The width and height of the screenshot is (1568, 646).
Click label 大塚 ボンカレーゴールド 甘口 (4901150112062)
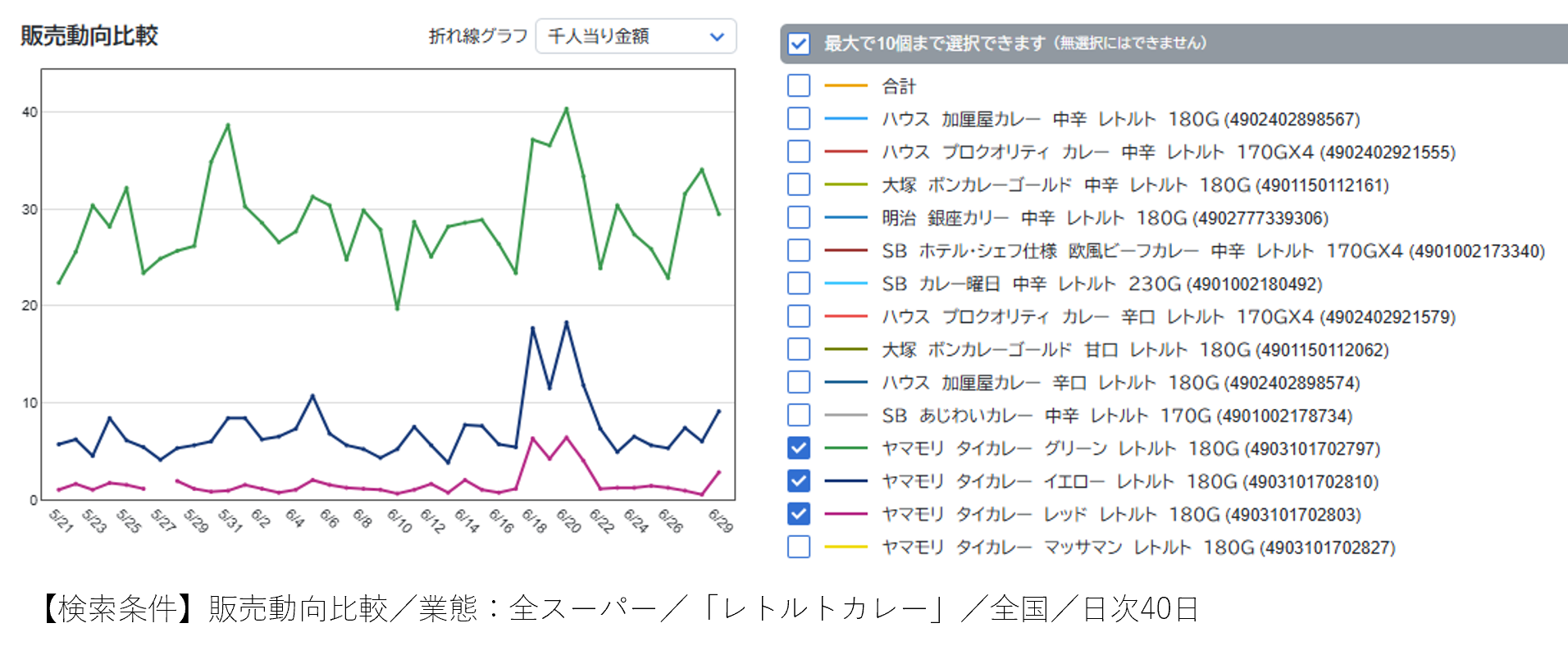[x=1136, y=350]
